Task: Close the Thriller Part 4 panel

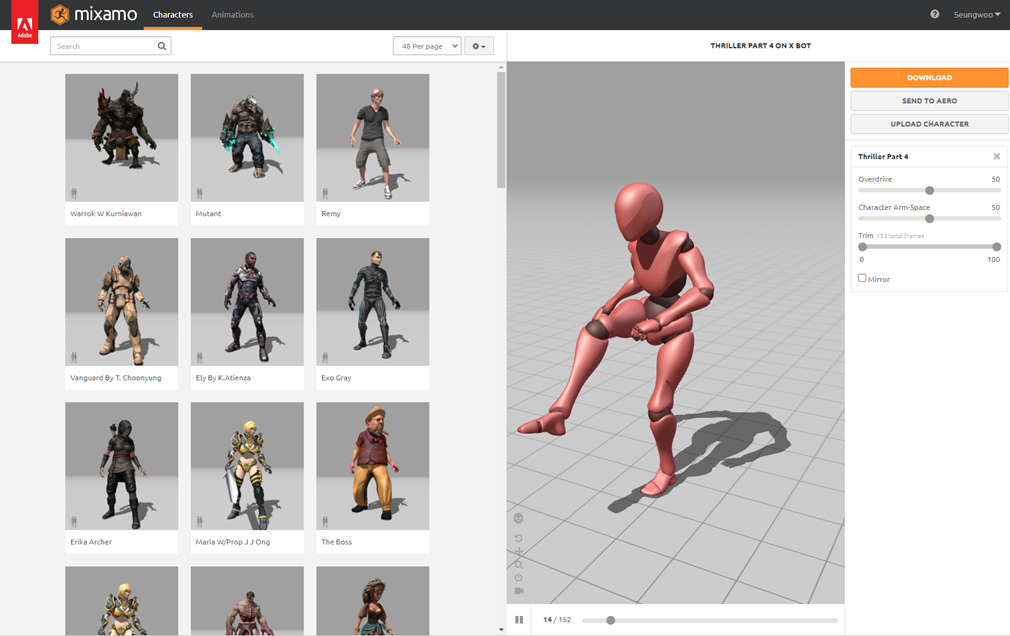Action: pyautogui.click(x=996, y=157)
